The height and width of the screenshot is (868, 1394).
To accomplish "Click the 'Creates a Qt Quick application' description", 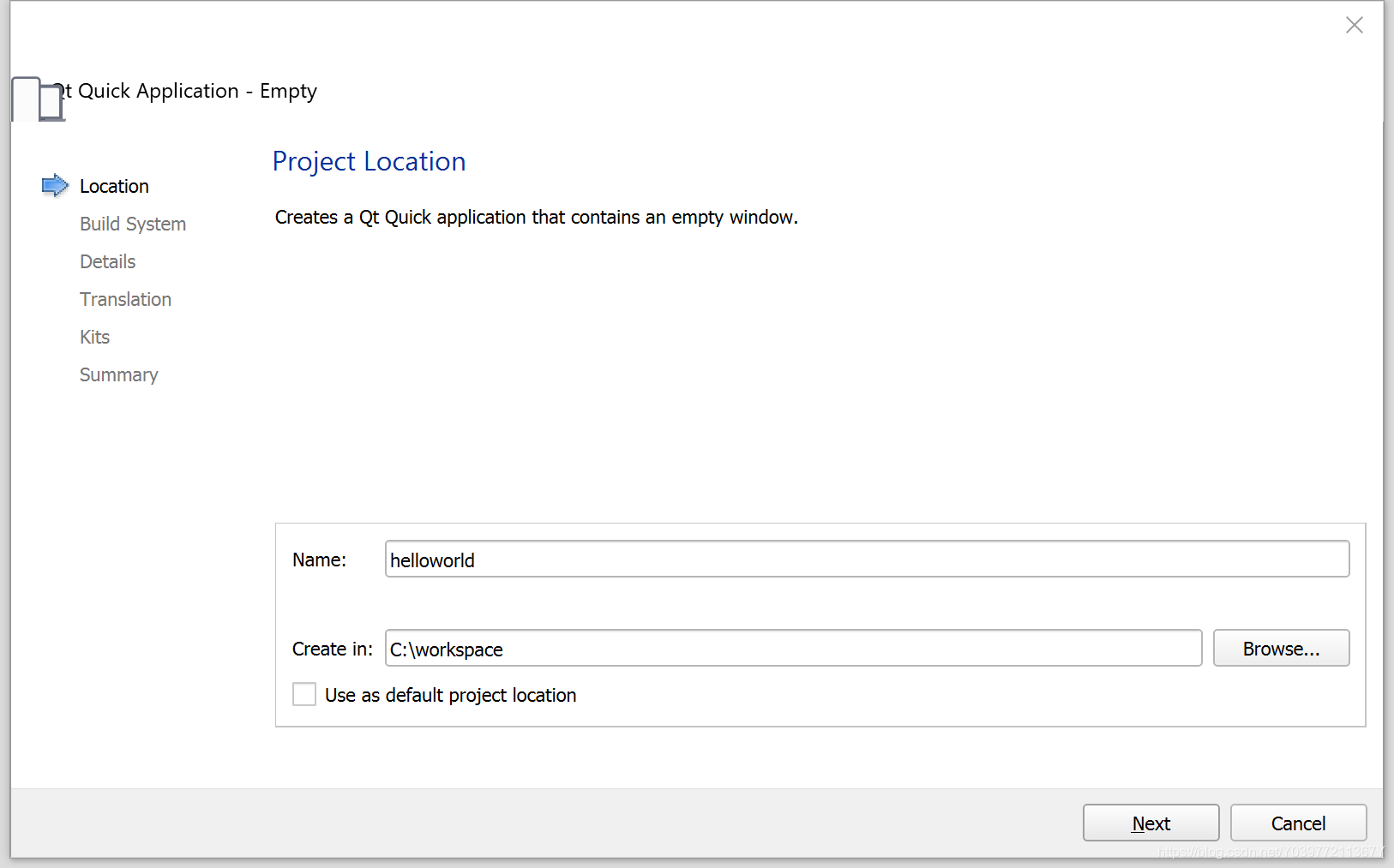I will [537, 218].
